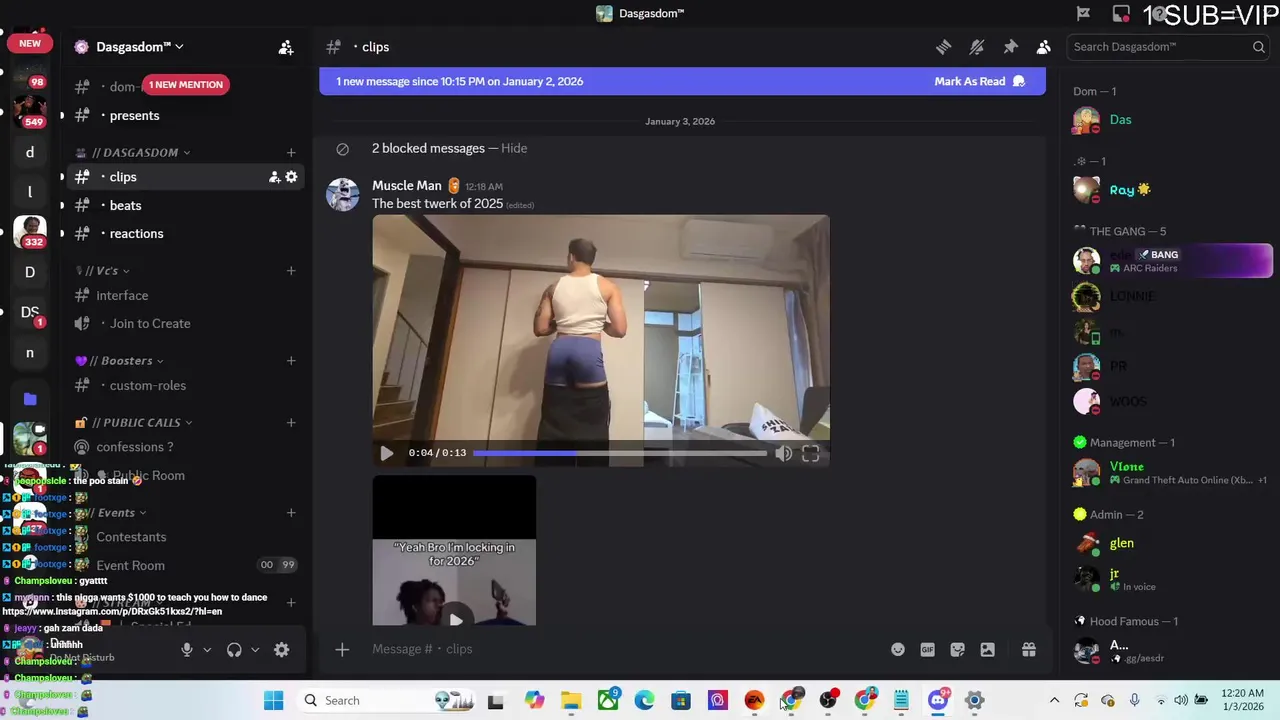Send a gift with the gift icon

[1028, 649]
